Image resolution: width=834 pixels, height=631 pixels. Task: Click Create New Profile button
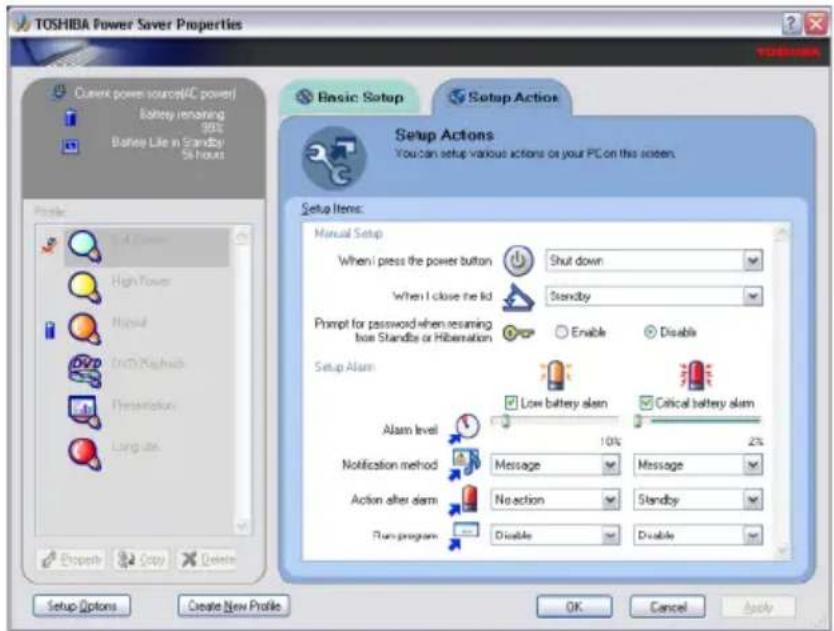coord(234,606)
